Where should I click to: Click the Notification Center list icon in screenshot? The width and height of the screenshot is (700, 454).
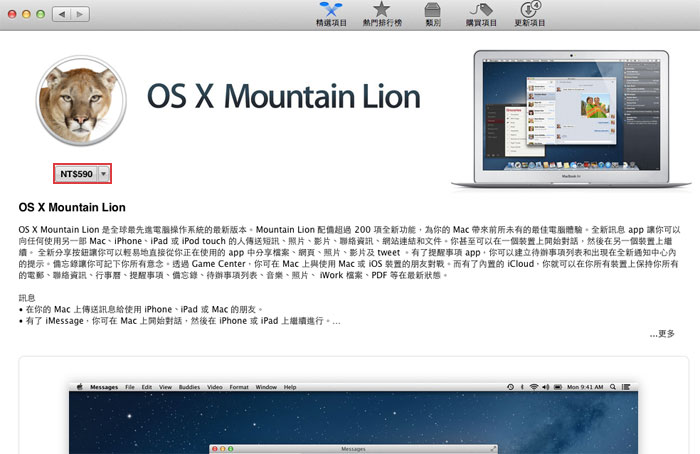click(626, 387)
